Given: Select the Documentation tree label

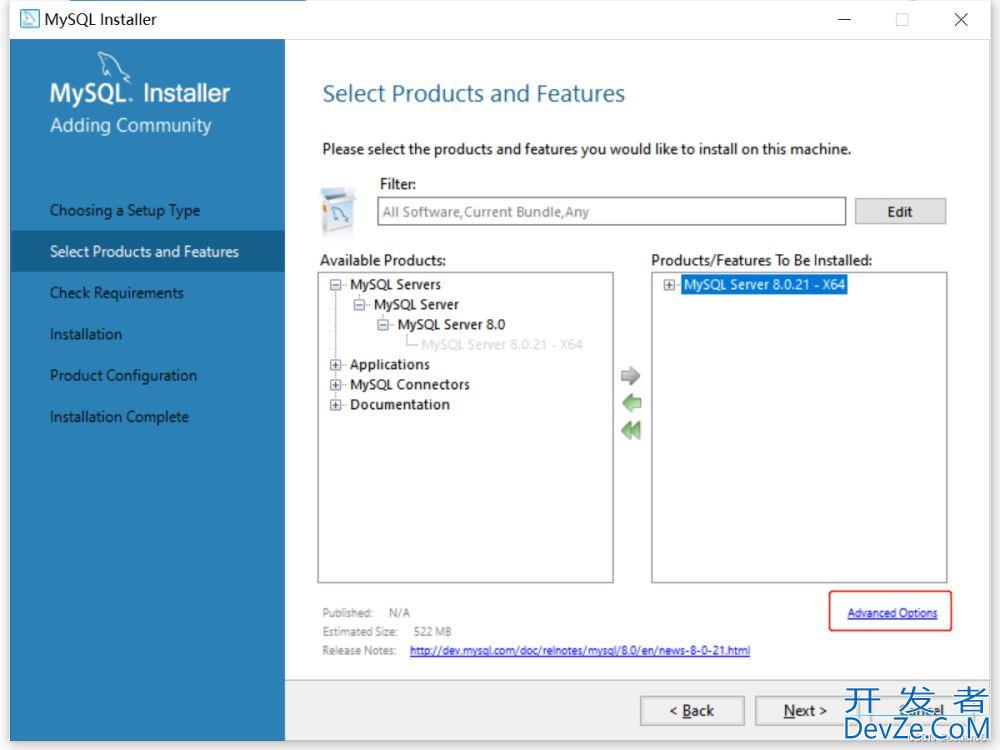Looking at the screenshot, I should click(400, 405).
